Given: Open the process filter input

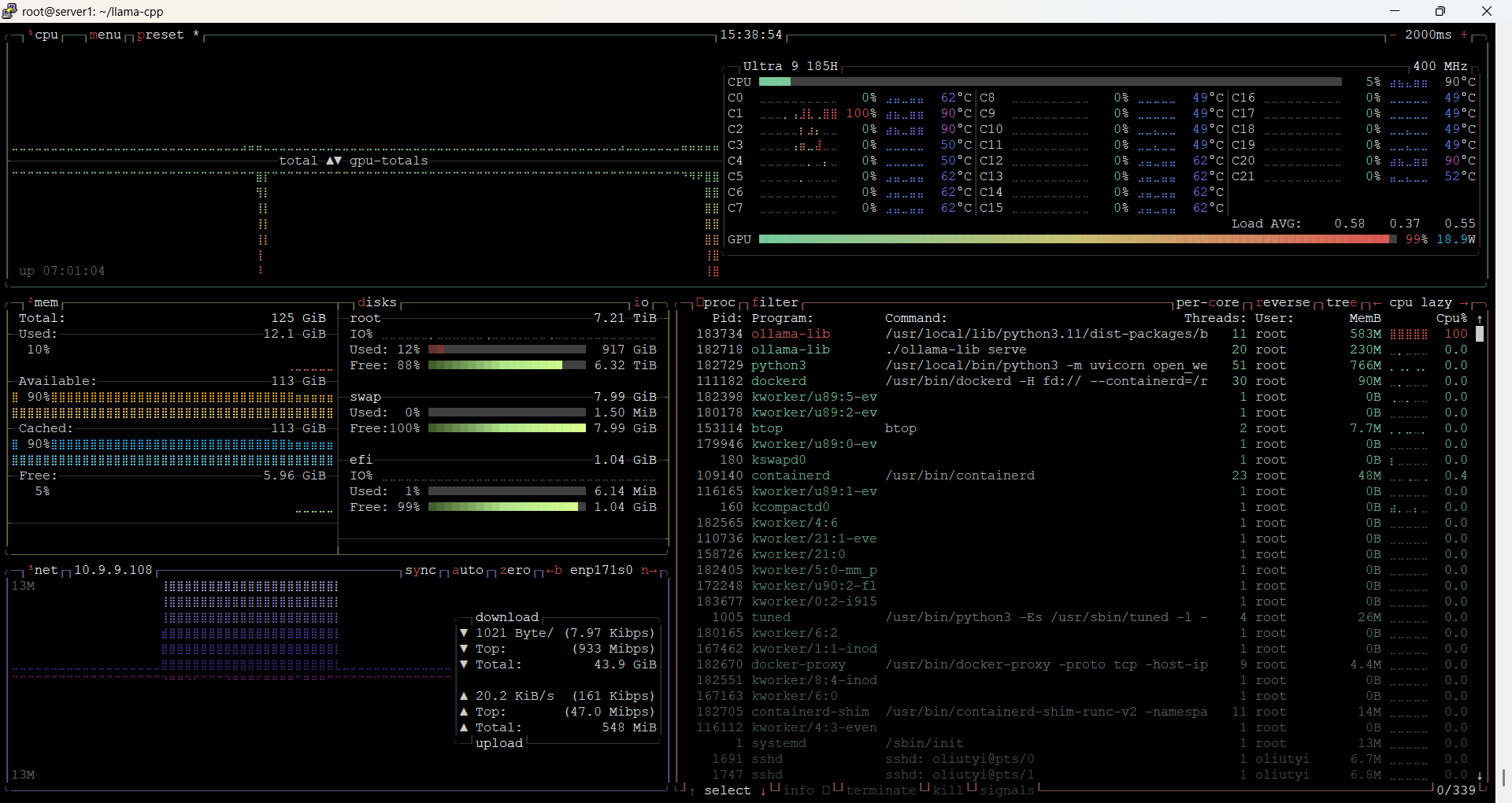Looking at the screenshot, I should tap(775, 302).
